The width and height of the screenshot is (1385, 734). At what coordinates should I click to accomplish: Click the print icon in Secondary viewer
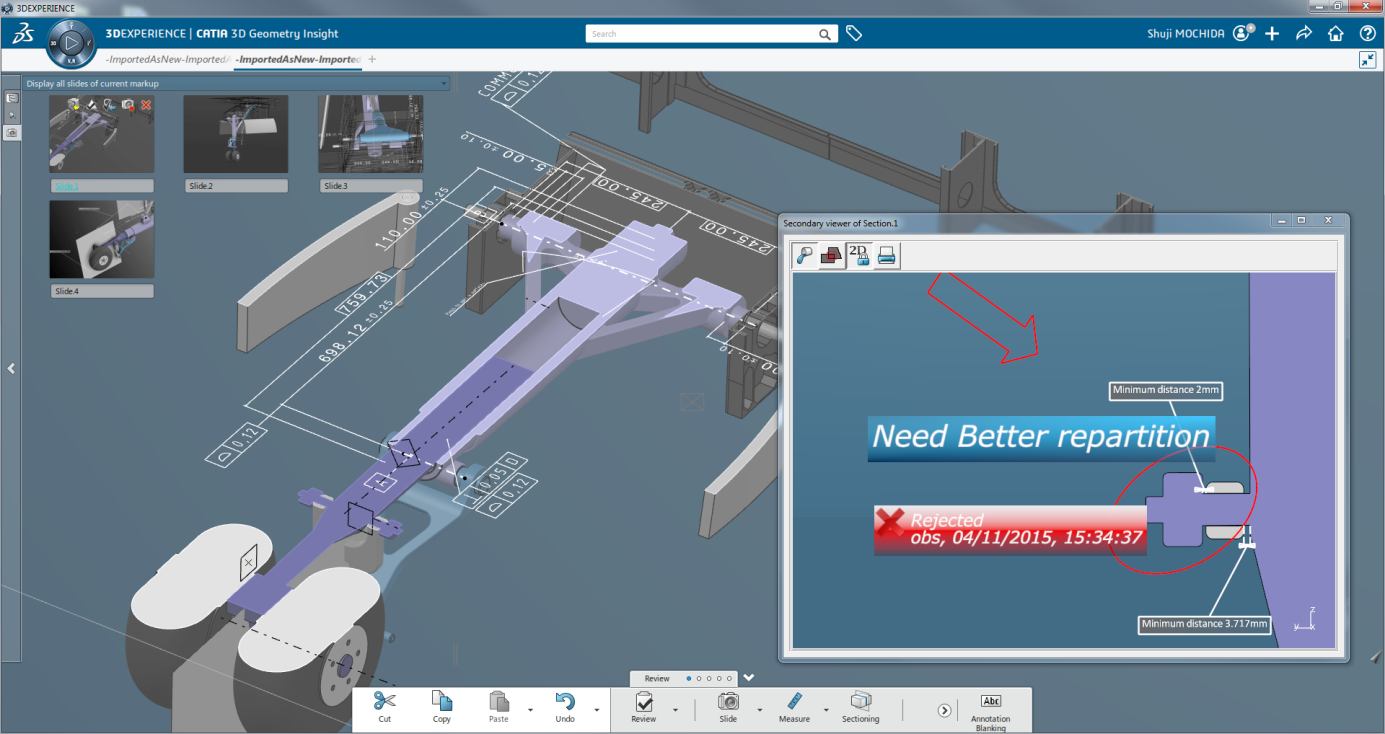point(886,256)
